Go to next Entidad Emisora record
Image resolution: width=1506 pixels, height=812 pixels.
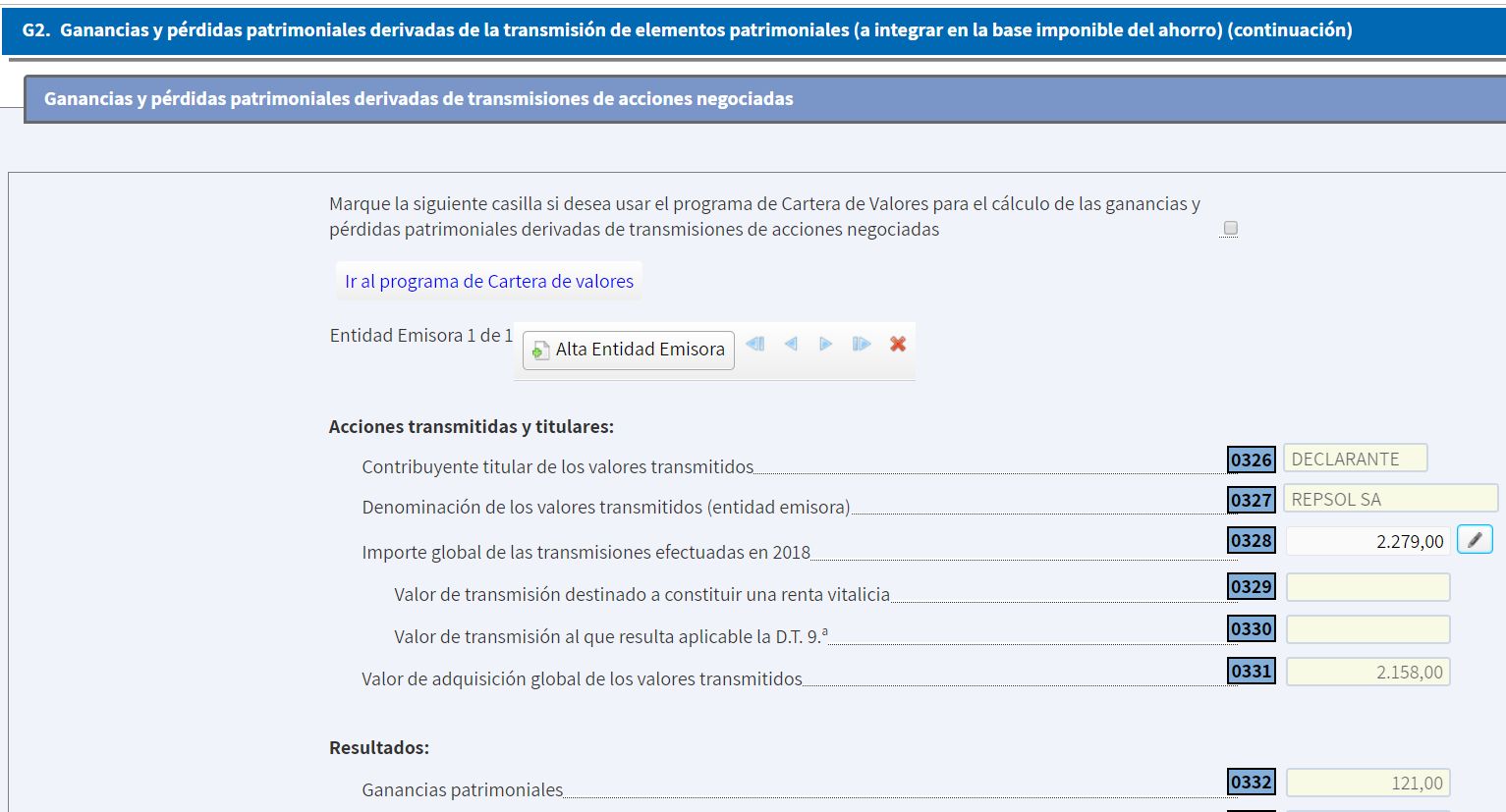tap(826, 344)
